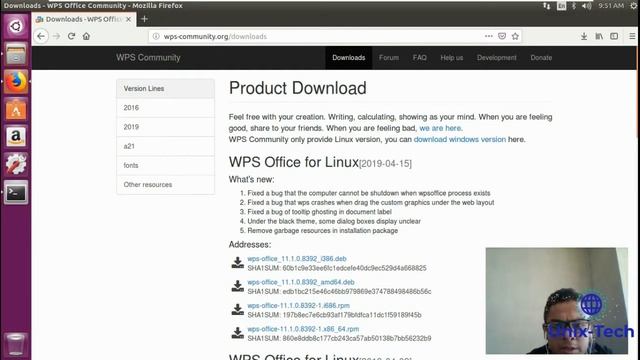
Task: Open page actions three-dot menu
Action: pyautogui.click(x=489, y=36)
